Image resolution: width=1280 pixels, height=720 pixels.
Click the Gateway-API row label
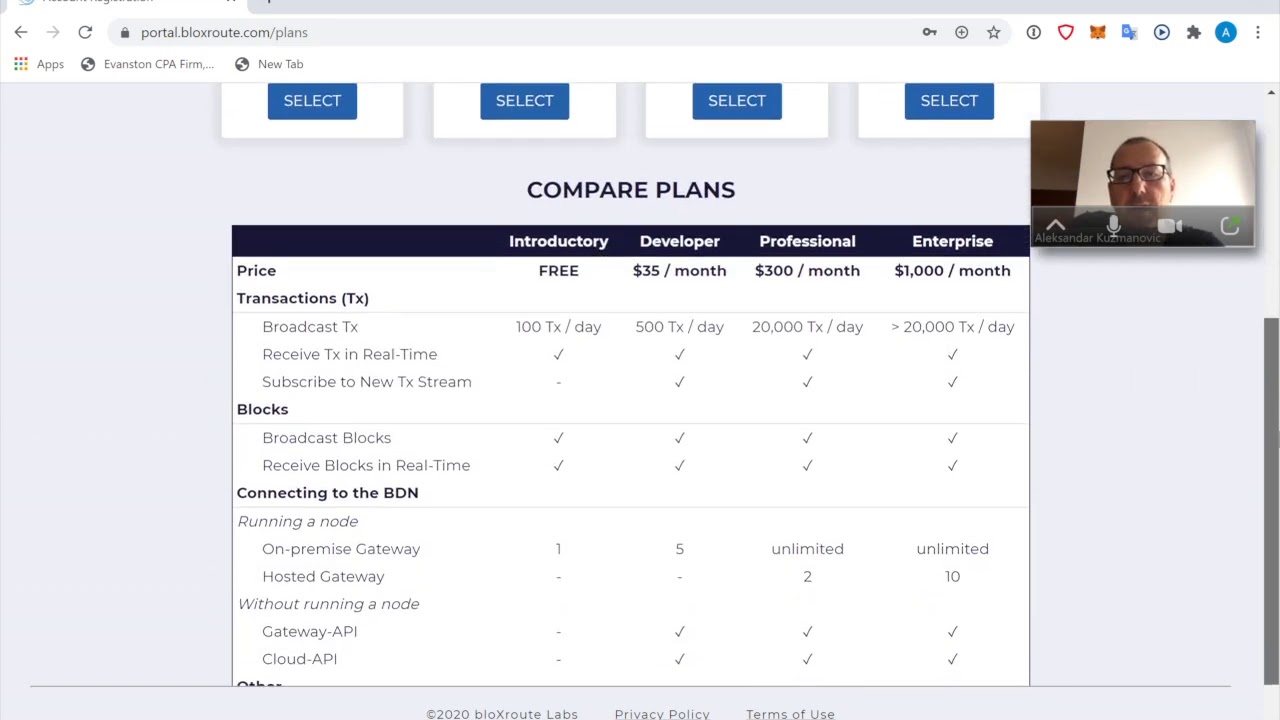(x=309, y=632)
